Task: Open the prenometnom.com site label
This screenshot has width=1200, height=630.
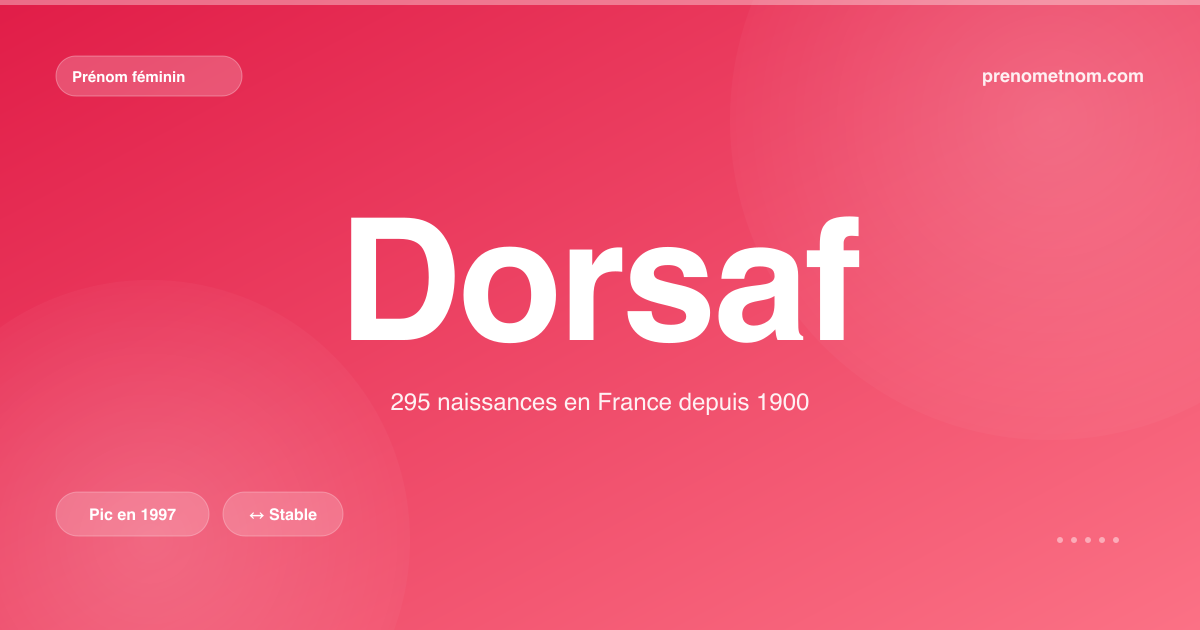Action: coord(1063,76)
